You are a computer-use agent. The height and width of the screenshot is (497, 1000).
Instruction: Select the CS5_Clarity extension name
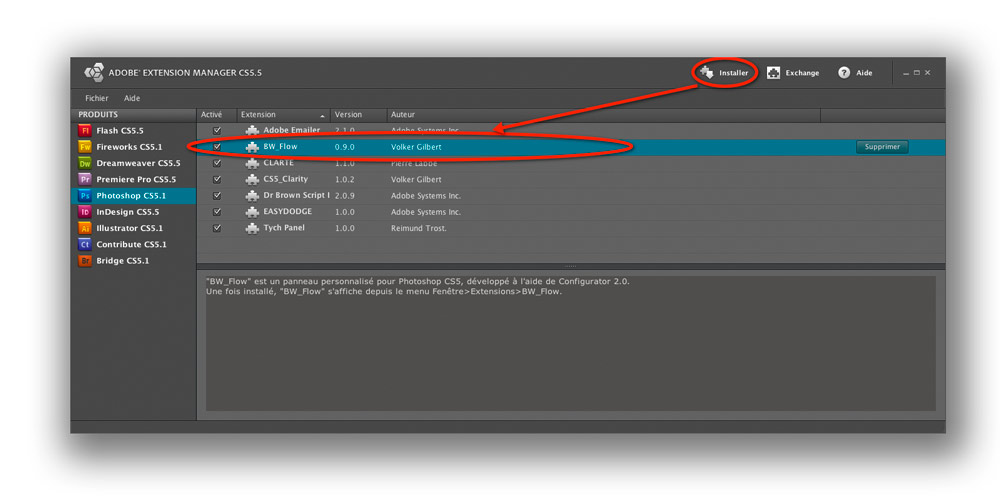click(286, 179)
